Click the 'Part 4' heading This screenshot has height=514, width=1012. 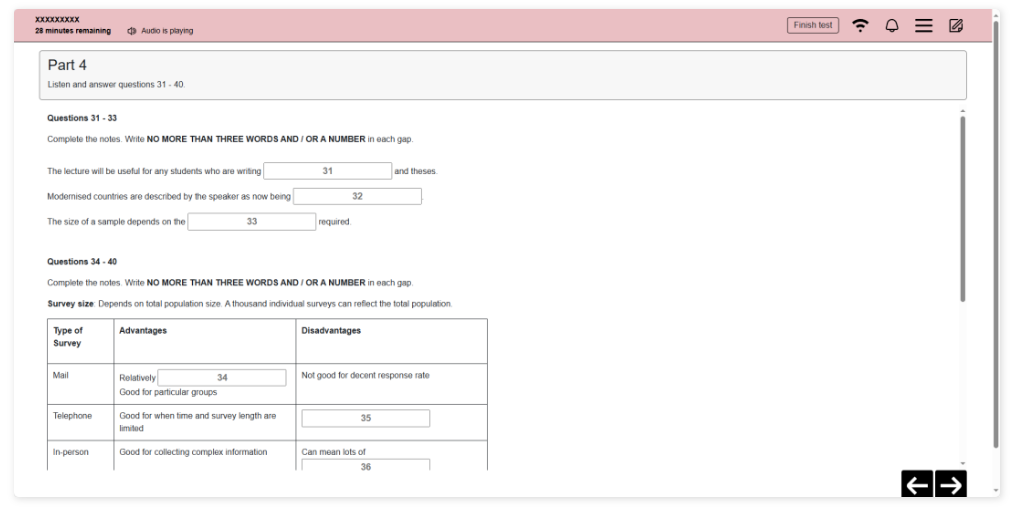67,65
